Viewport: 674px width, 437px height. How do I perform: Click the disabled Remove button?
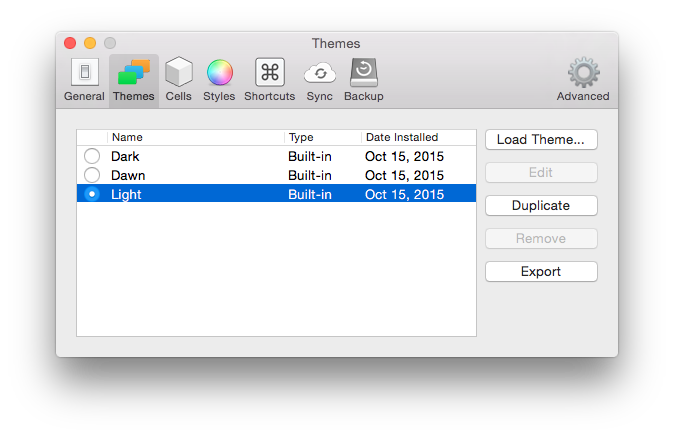click(x=541, y=238)
